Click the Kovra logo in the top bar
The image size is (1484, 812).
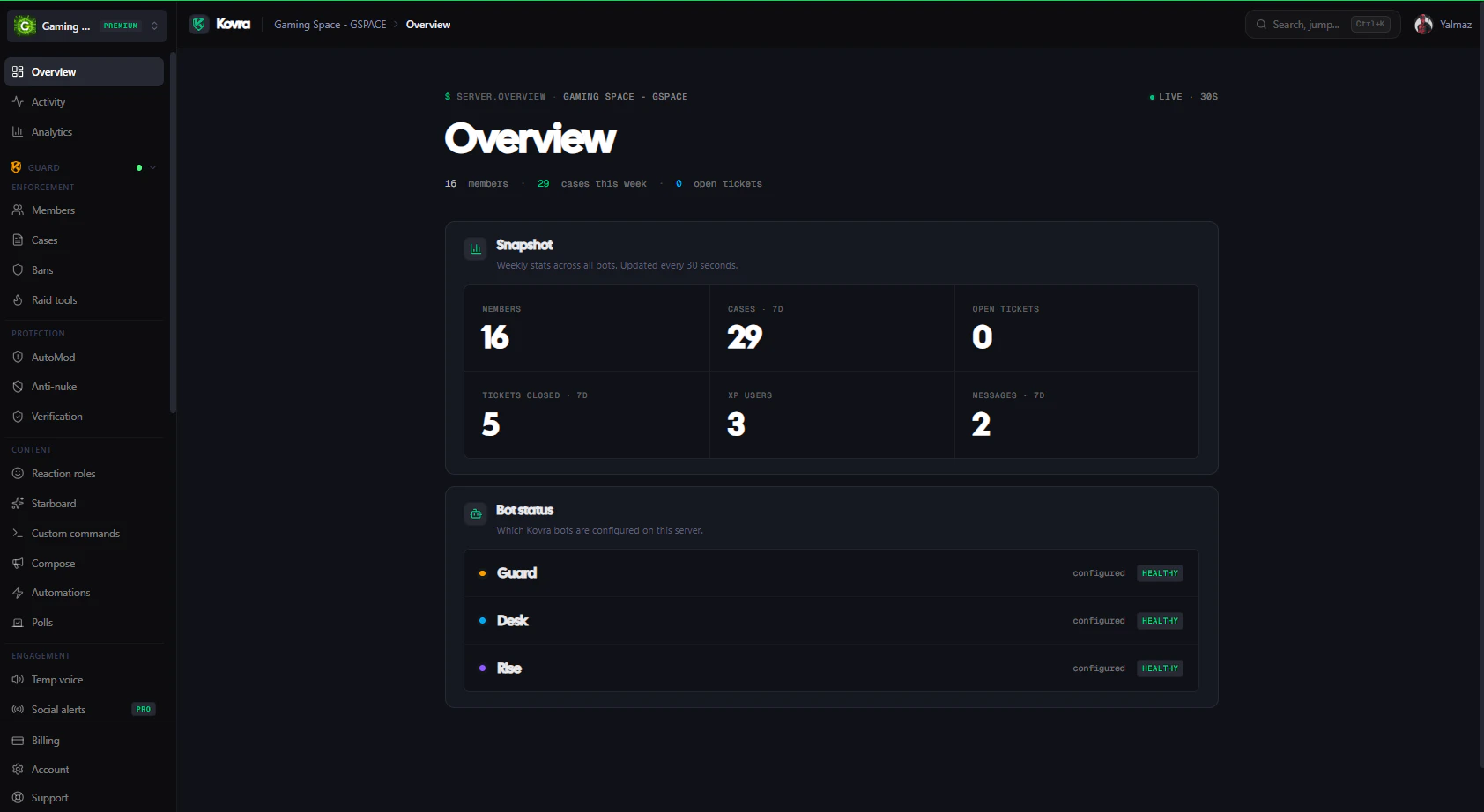(x=220, y=24)
